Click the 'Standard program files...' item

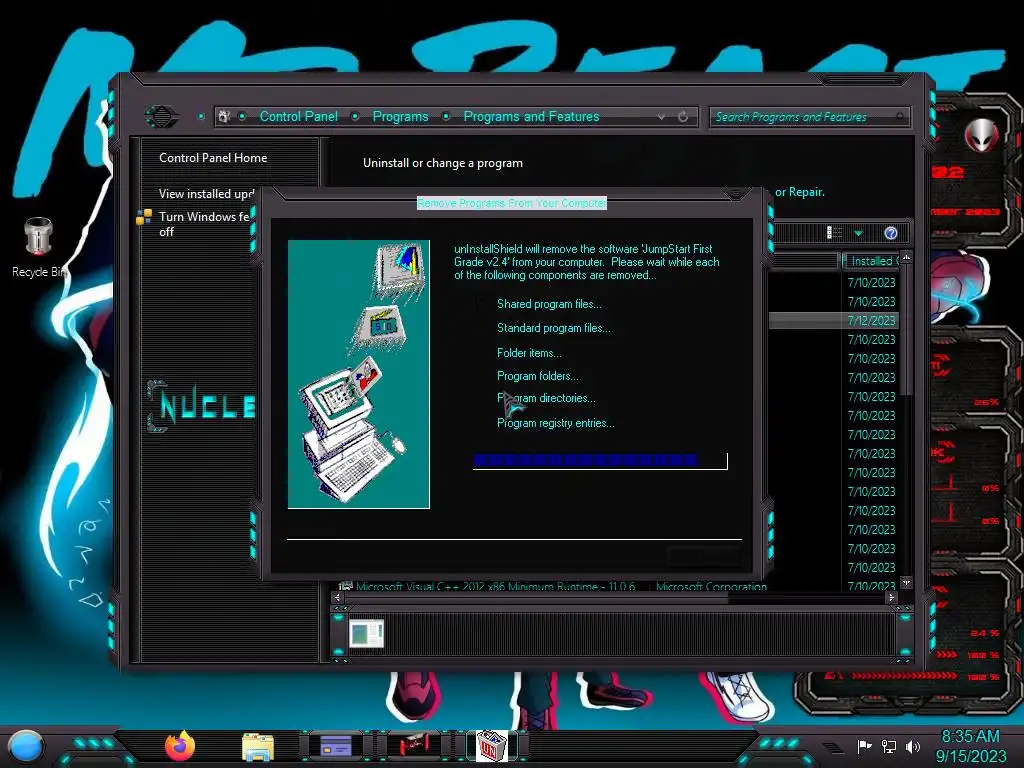(x=554, y=328)
